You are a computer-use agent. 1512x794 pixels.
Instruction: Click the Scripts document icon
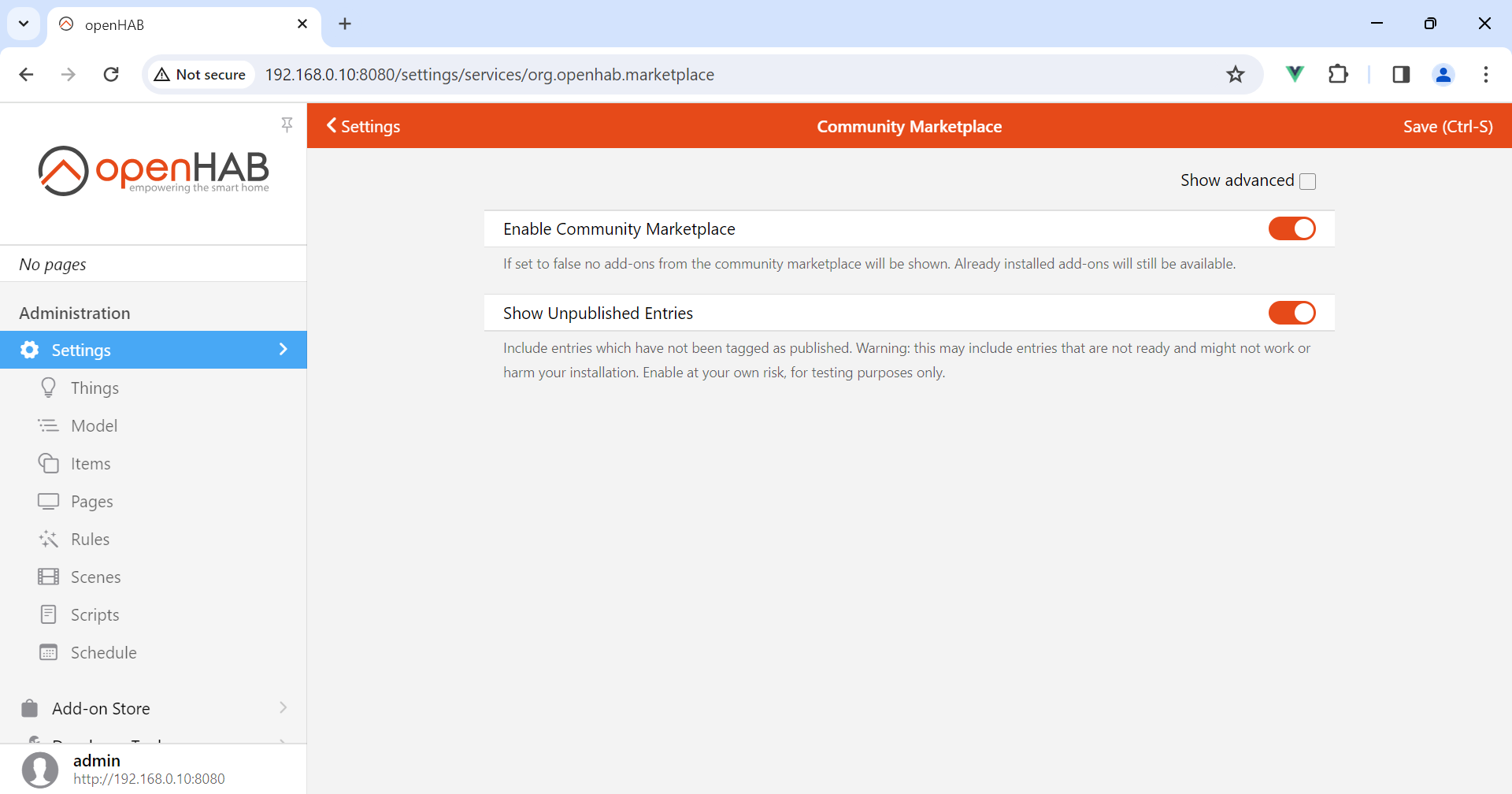[49, 614]
